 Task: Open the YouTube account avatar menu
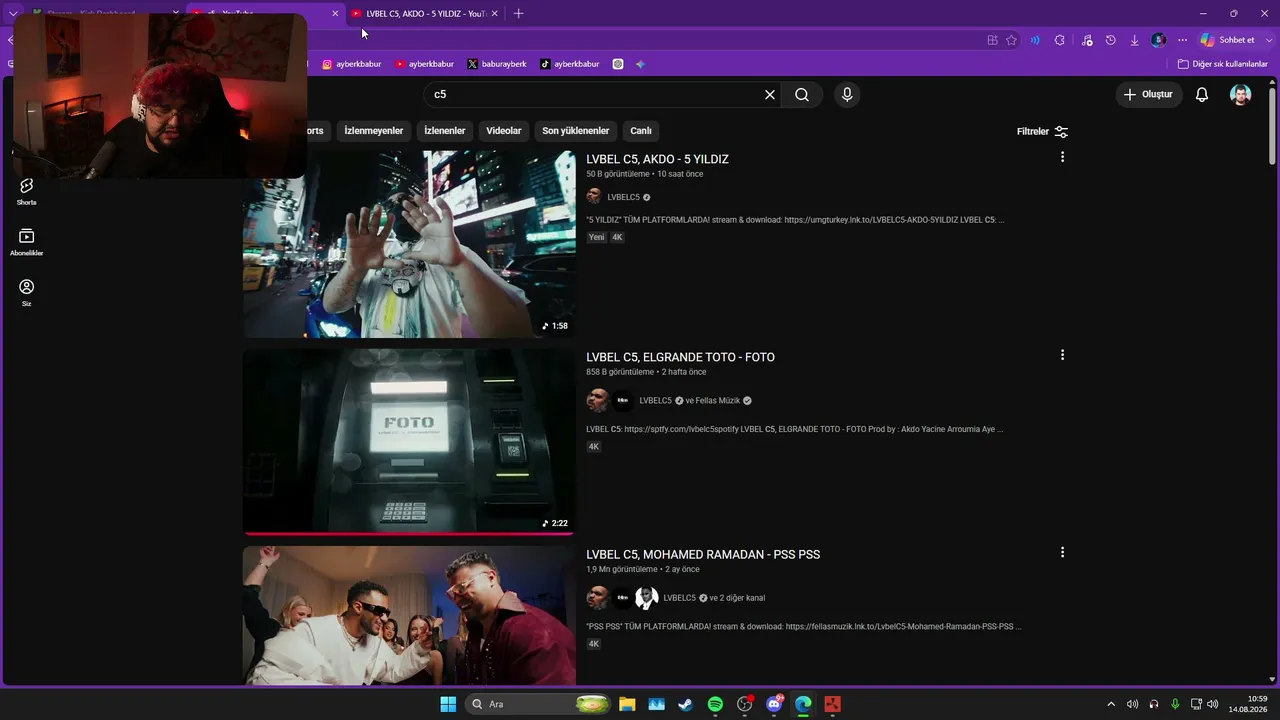point(1241,95)
